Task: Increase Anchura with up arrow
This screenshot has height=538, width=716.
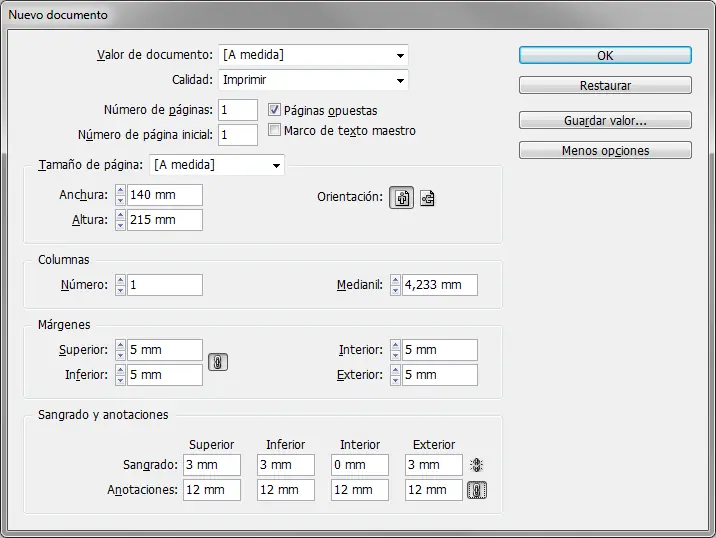Action: [x=120, y=190]
